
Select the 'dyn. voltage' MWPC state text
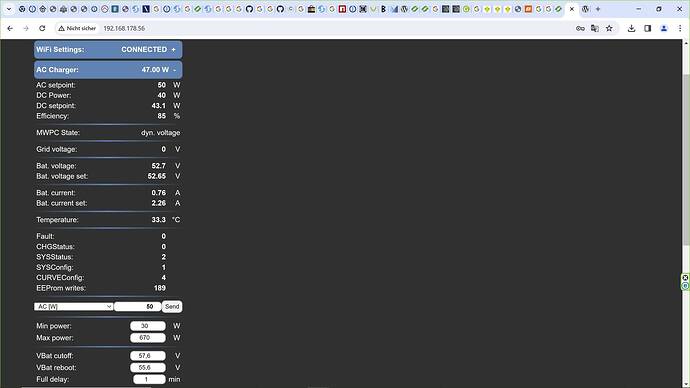tap(161, 133)
